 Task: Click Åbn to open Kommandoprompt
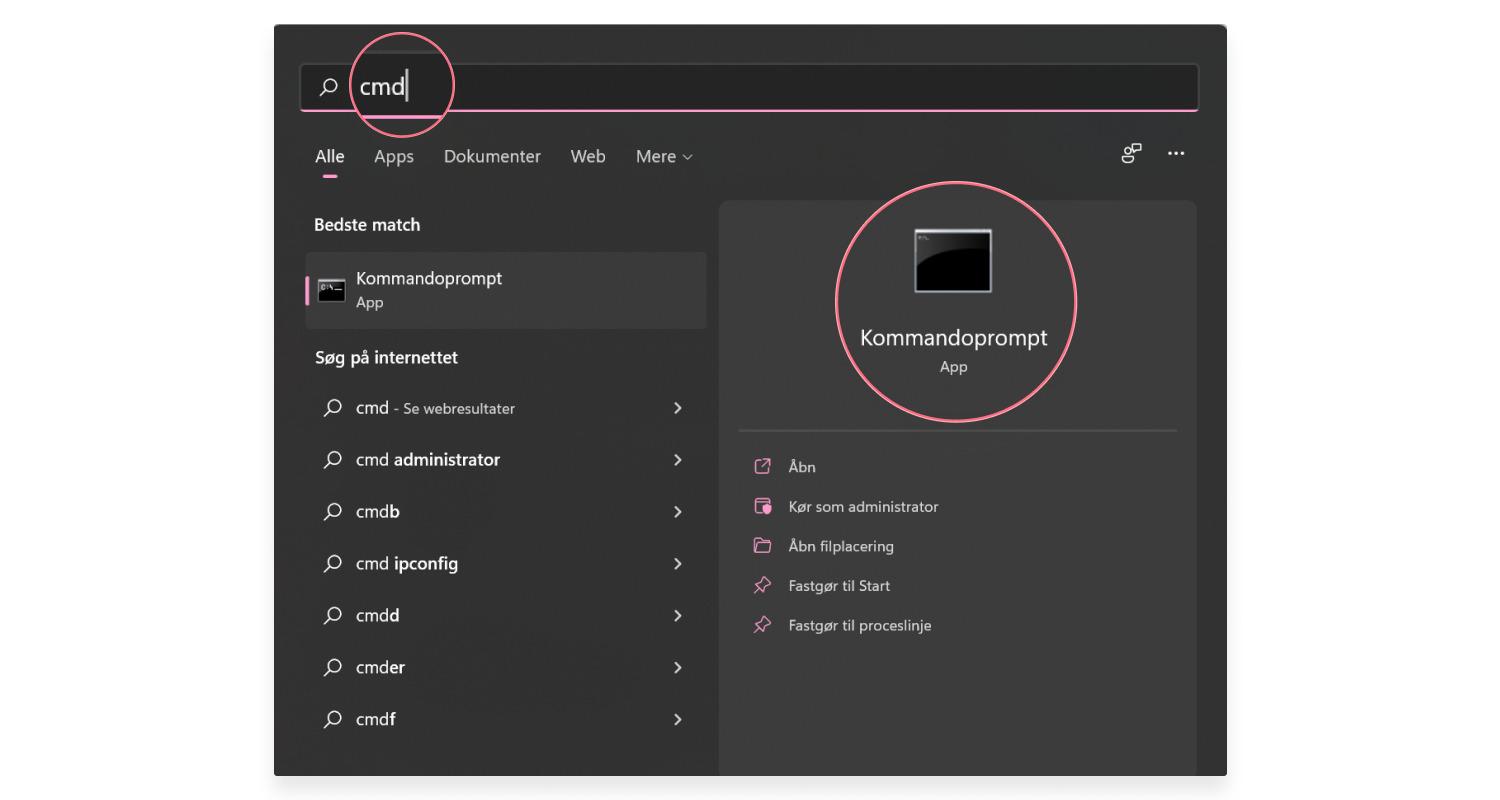pyautogui.click(x=802, y=467)
